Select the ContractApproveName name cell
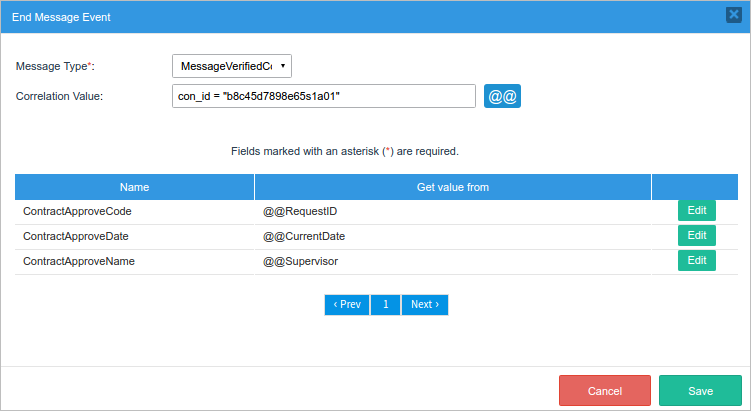The image size is (751, 411). tap(79, 262)
